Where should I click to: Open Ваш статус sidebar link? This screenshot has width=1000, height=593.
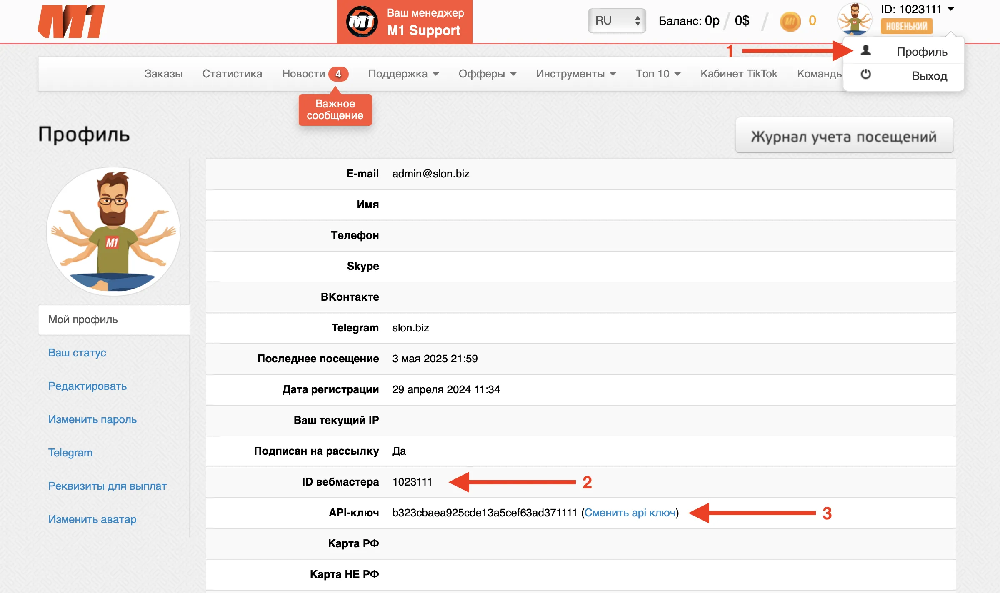tap(77, 353)
